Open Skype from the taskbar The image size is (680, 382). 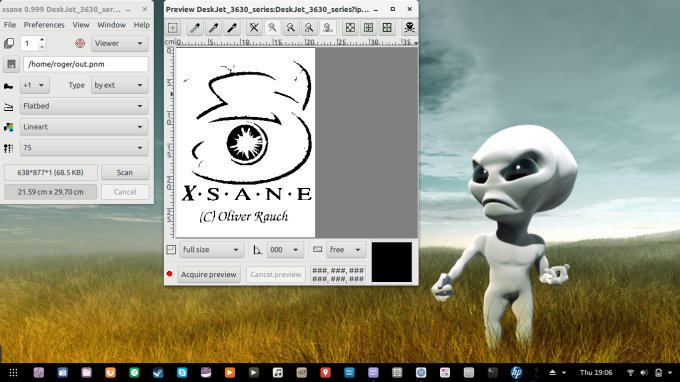[x=182, y=372]
